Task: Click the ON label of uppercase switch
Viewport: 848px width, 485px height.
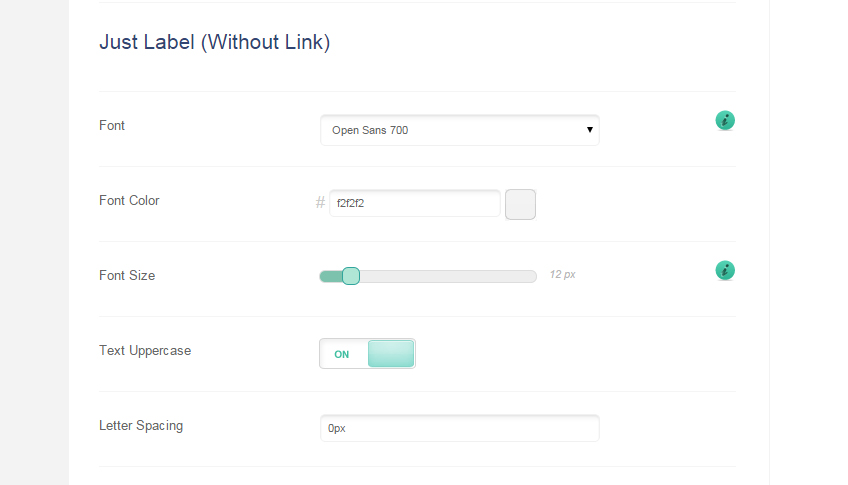Action: pyautogui.click(x=342, y=354)
